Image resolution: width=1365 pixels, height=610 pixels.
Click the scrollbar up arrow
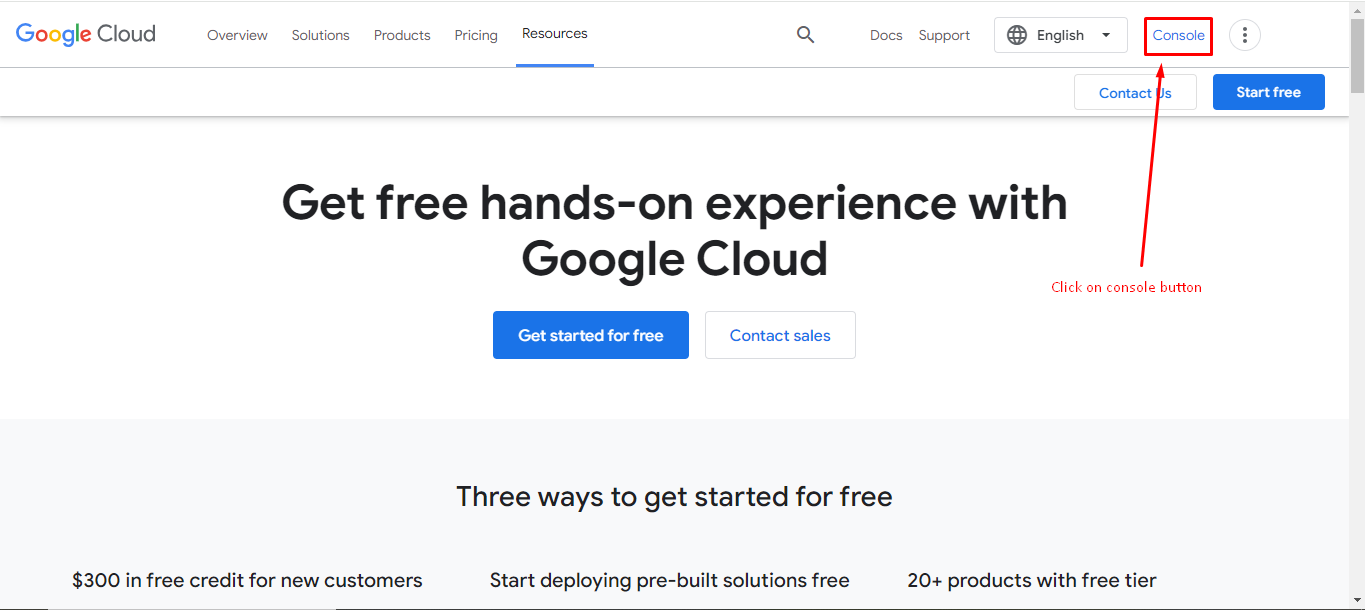[1357, 8]
